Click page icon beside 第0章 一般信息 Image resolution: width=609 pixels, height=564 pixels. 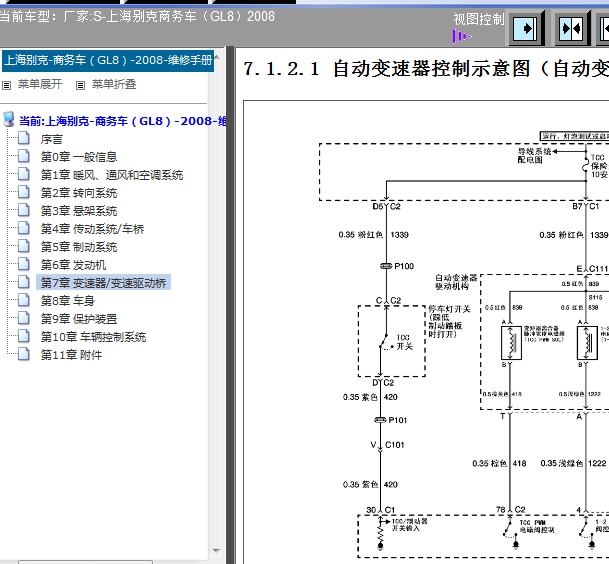pyautogui.click(x=24, y=156)
